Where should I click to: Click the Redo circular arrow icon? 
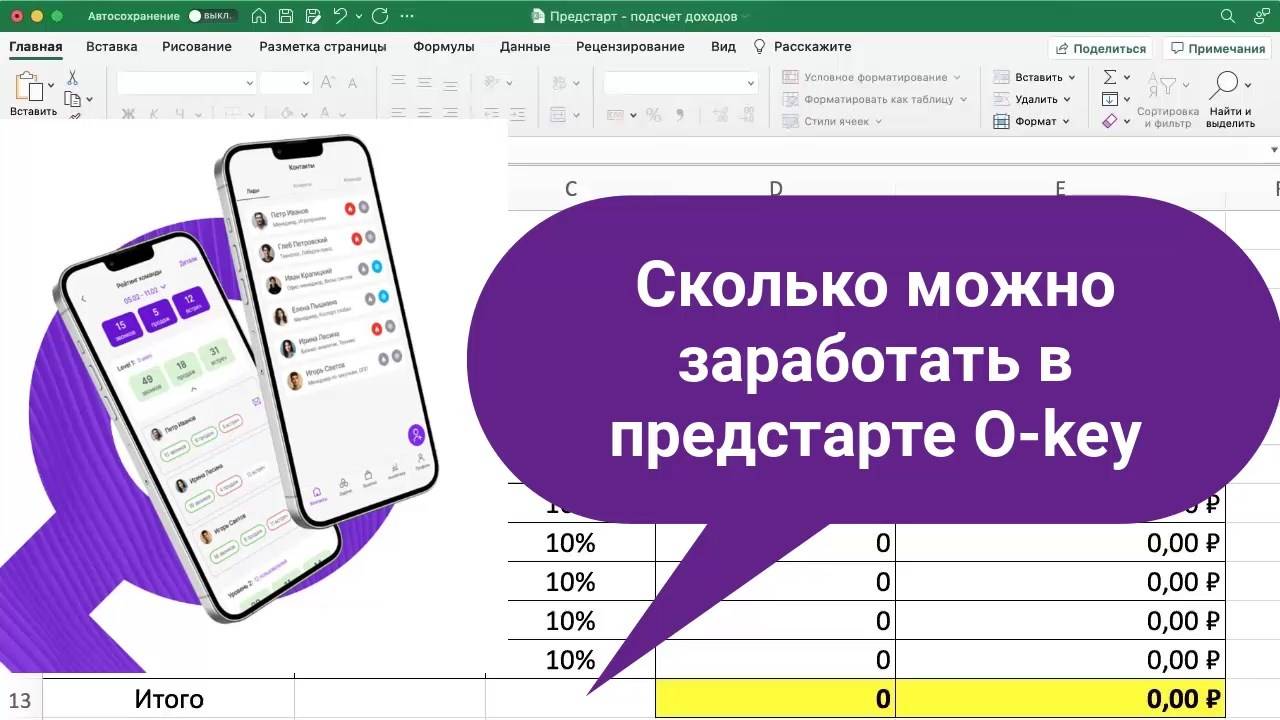click(x=379, y=16)
